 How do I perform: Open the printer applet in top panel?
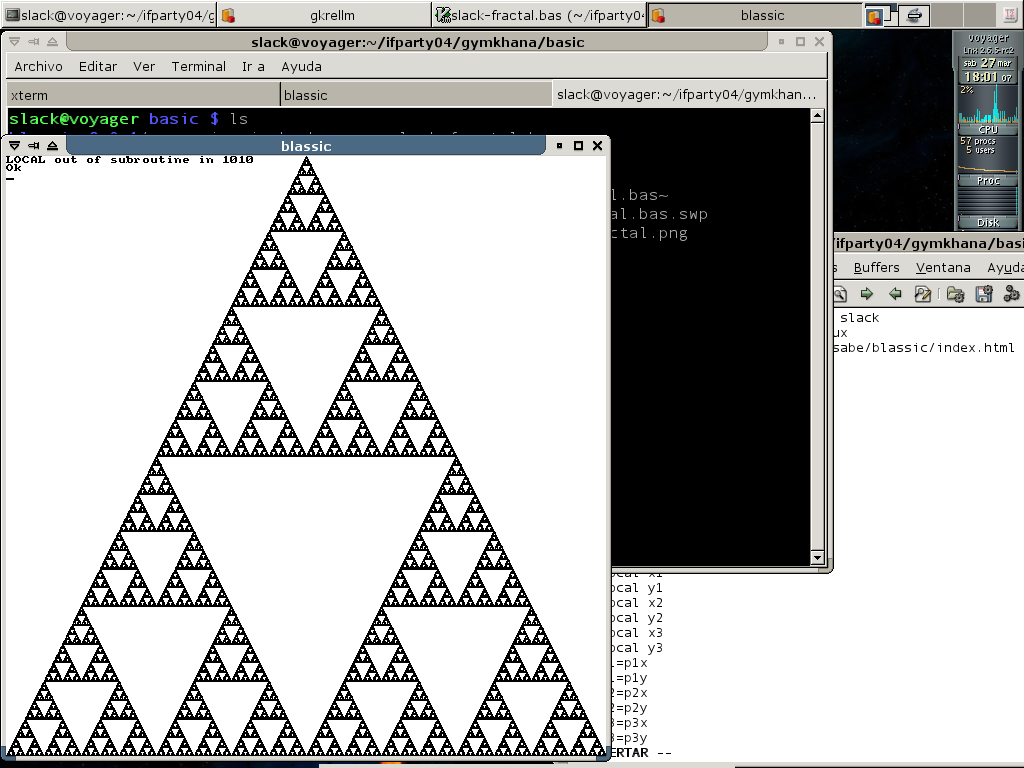914,15
